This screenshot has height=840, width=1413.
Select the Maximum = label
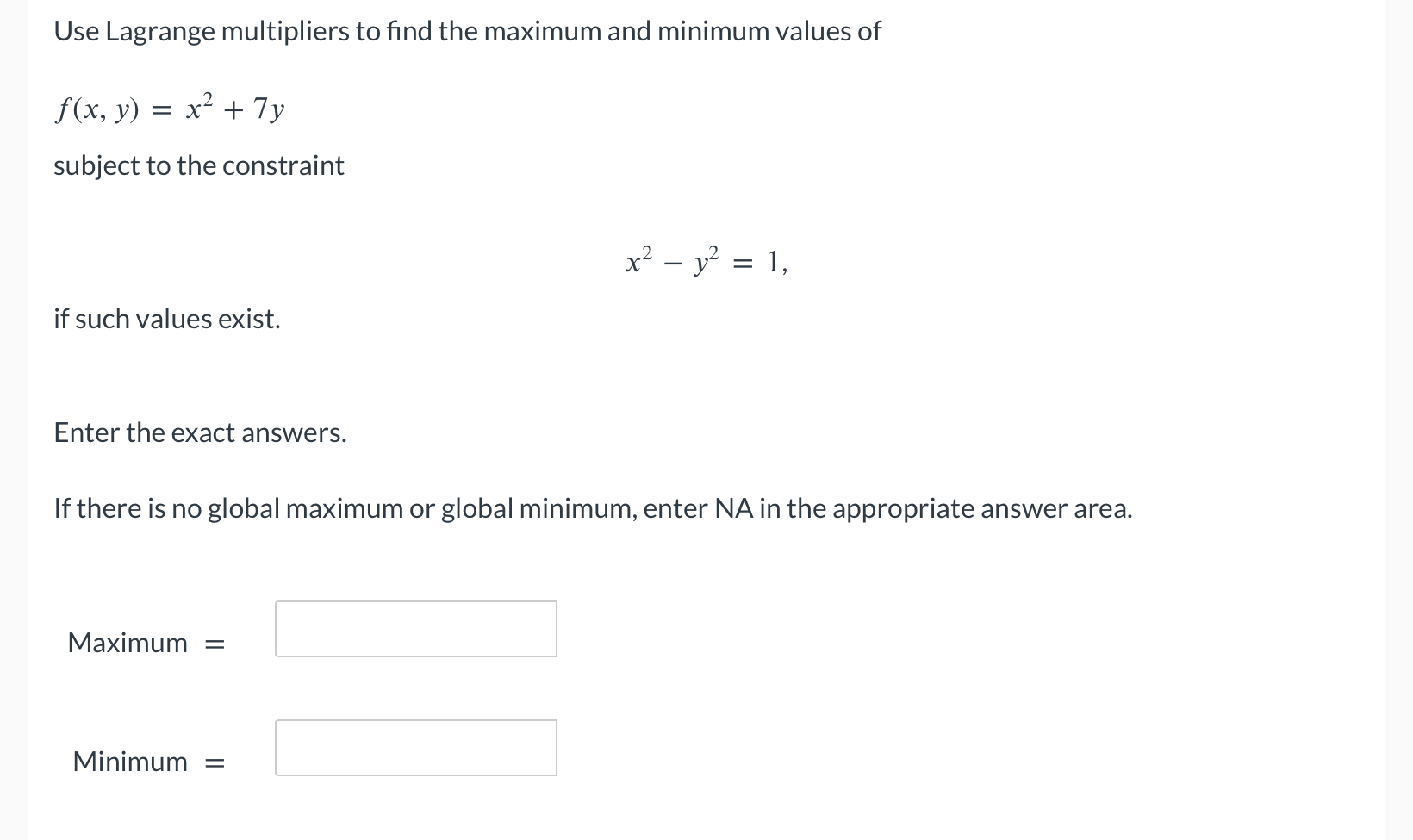(146, 643)
